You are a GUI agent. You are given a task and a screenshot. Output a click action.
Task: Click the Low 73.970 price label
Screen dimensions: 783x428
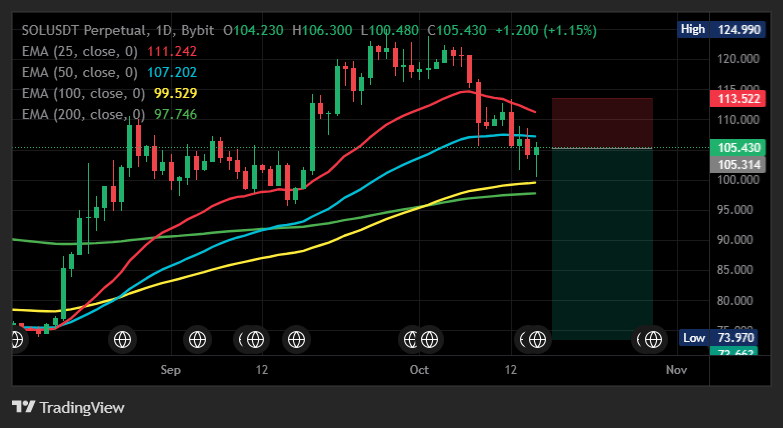[x=719, y=338]
